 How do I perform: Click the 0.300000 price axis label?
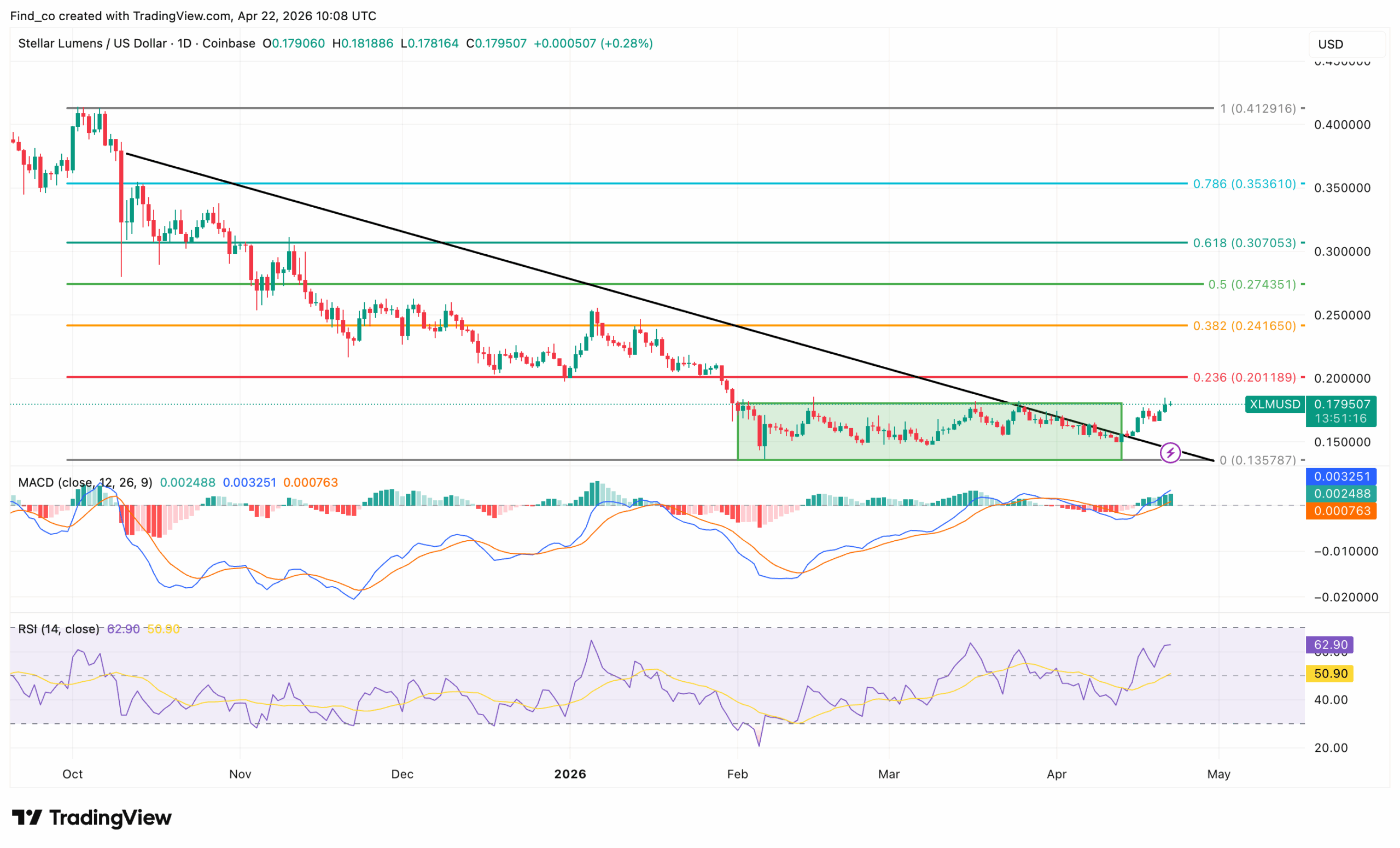pyautogui.click(x=1342, y=251)
